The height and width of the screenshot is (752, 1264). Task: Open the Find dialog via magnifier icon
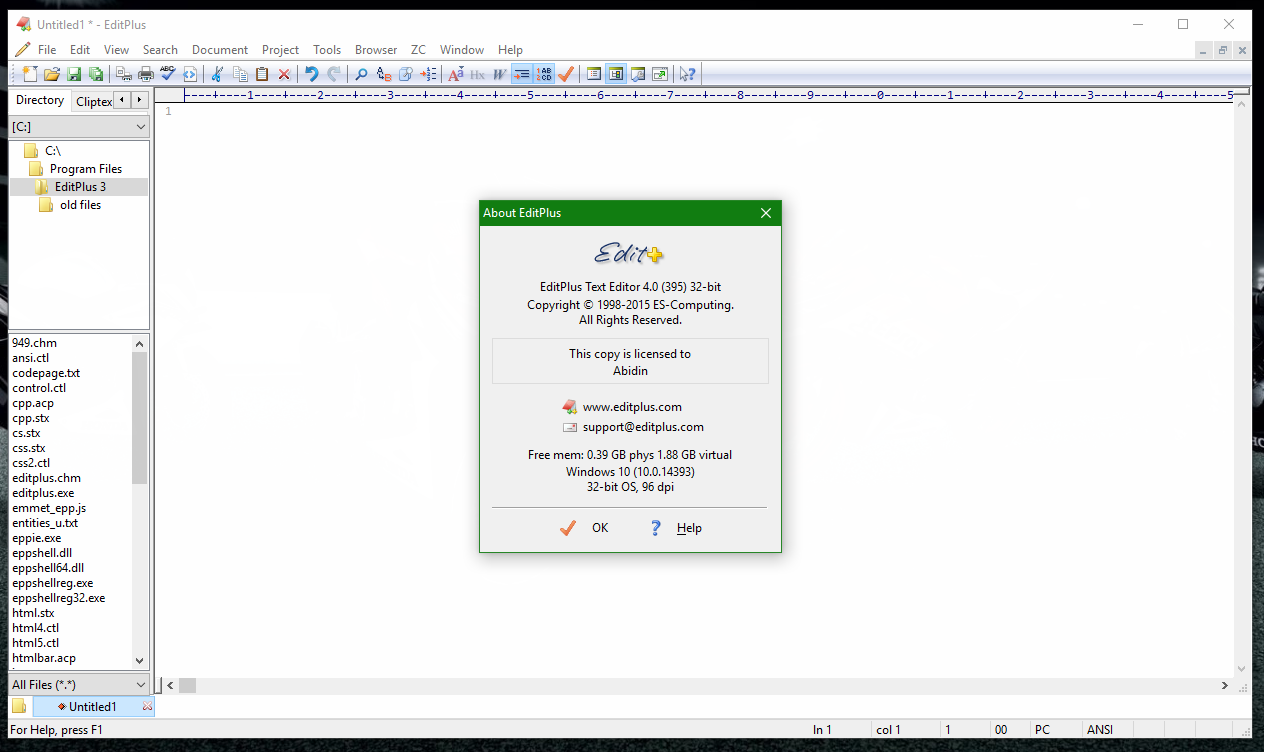[360, 73]
